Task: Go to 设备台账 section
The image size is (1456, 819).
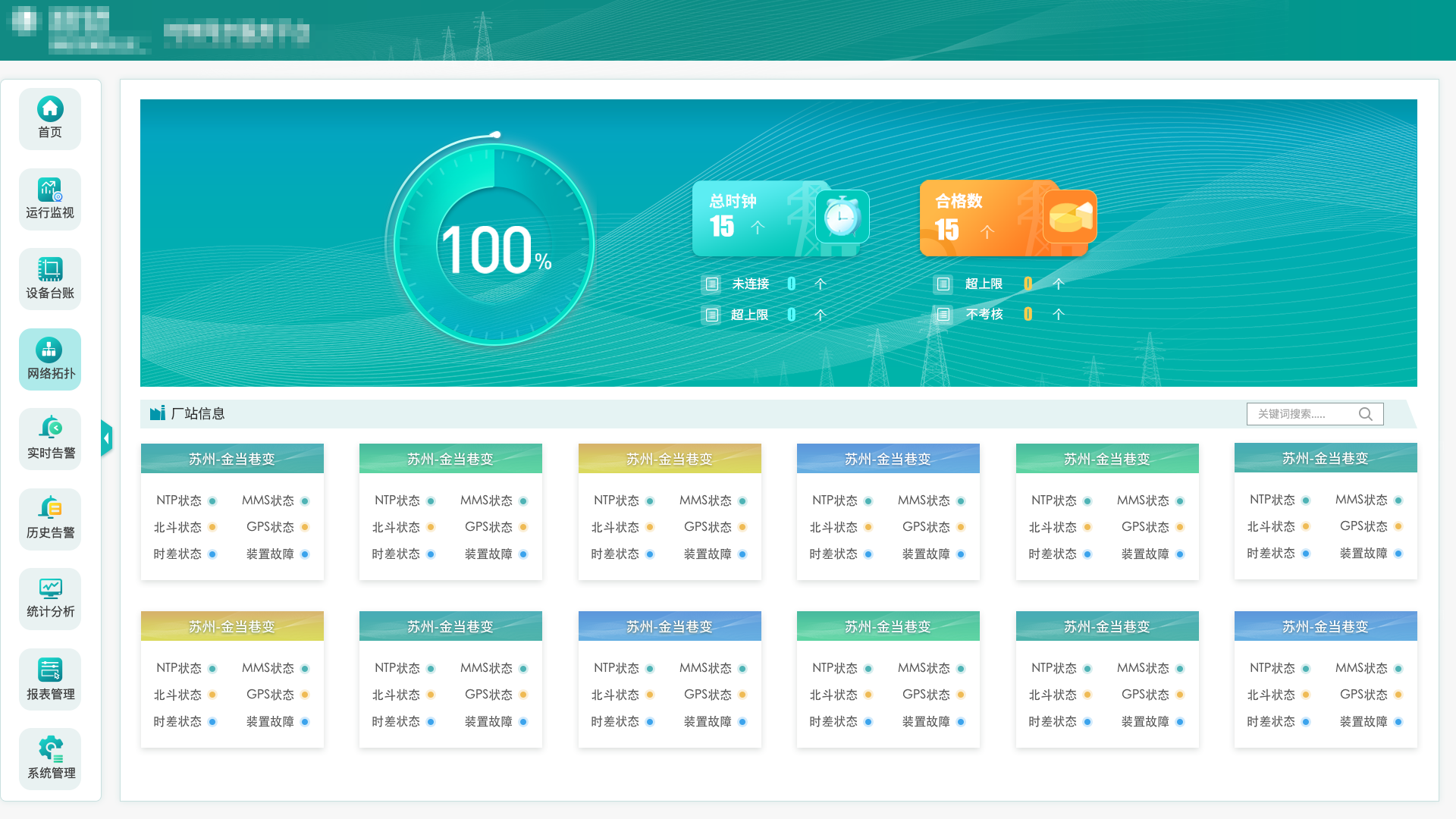Action: [x=50, y=280]
